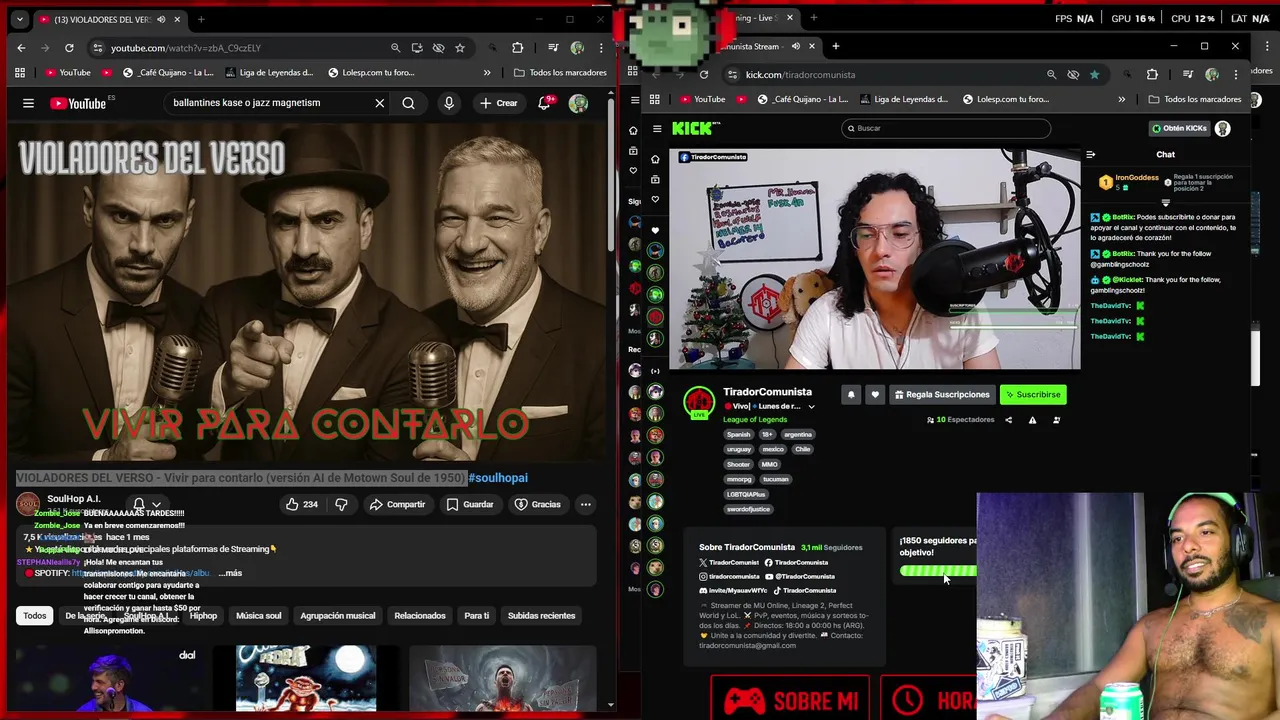Toggle the TiradorComunista notification bell

tap(851, 395)
